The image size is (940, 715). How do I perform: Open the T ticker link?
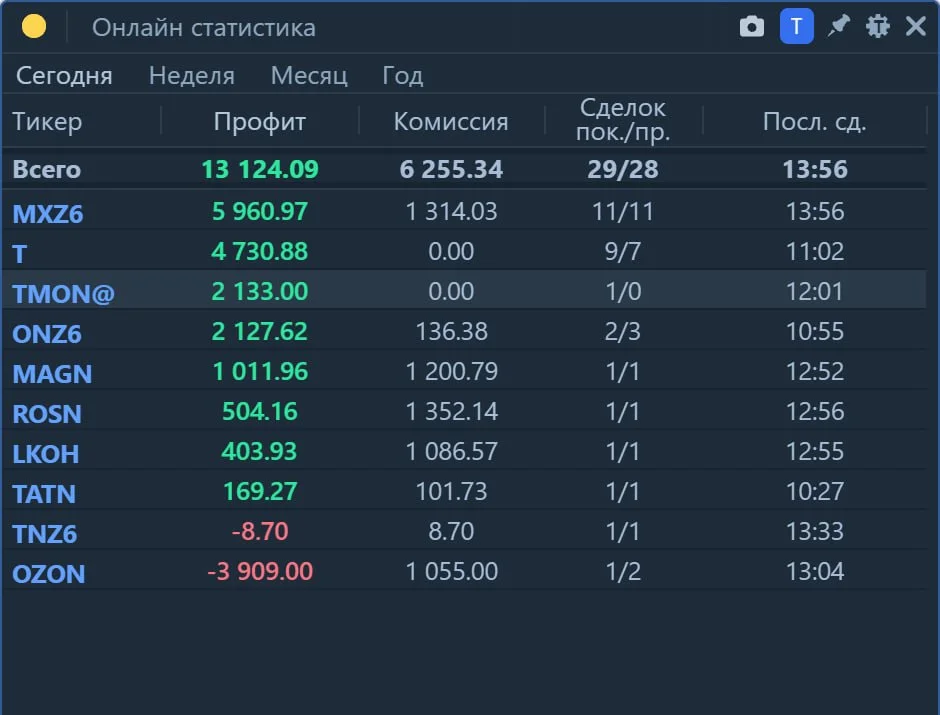tap(20, 254)
